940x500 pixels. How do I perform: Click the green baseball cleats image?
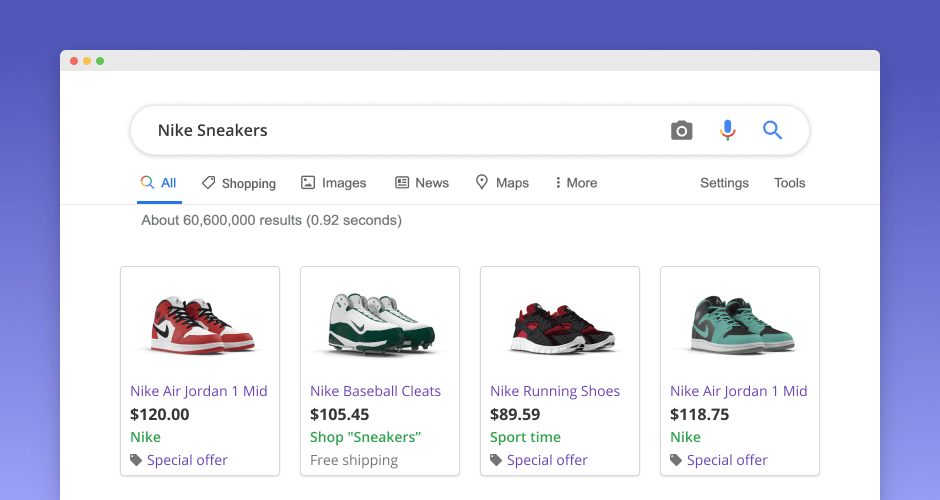pyautogui.click(x=381, y=323)
